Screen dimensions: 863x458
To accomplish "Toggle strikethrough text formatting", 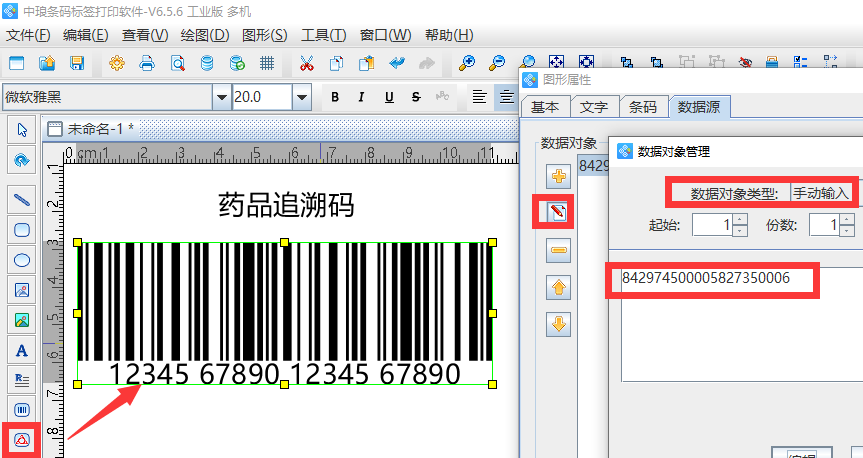I will (x=416, y=97).
